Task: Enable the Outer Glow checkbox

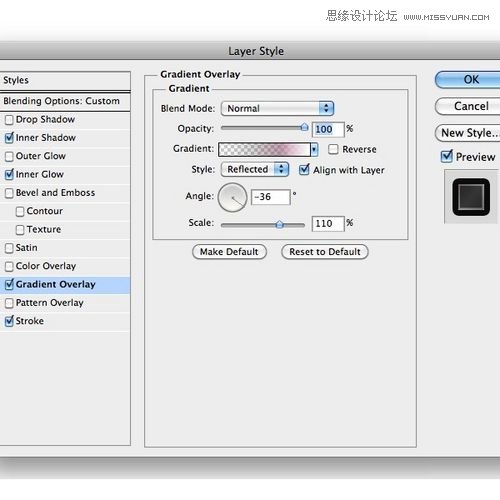Action: (x=9, y=156)
